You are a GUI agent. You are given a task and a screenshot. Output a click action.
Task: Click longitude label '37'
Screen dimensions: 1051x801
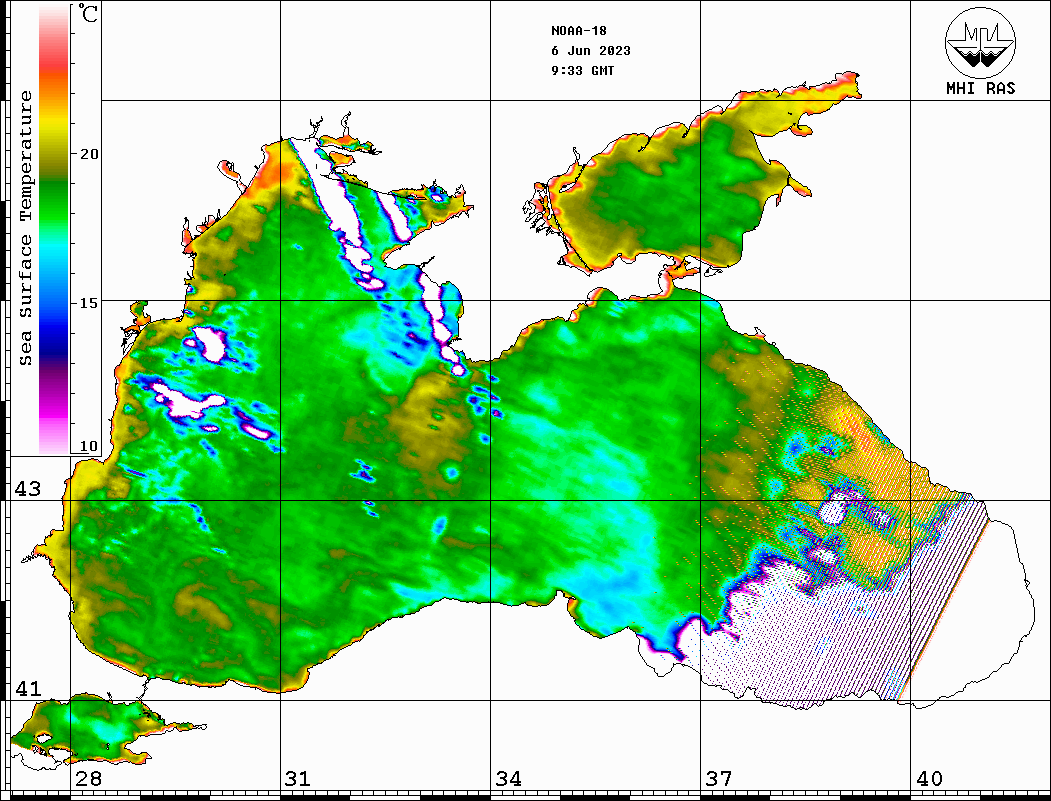point(719,779)
